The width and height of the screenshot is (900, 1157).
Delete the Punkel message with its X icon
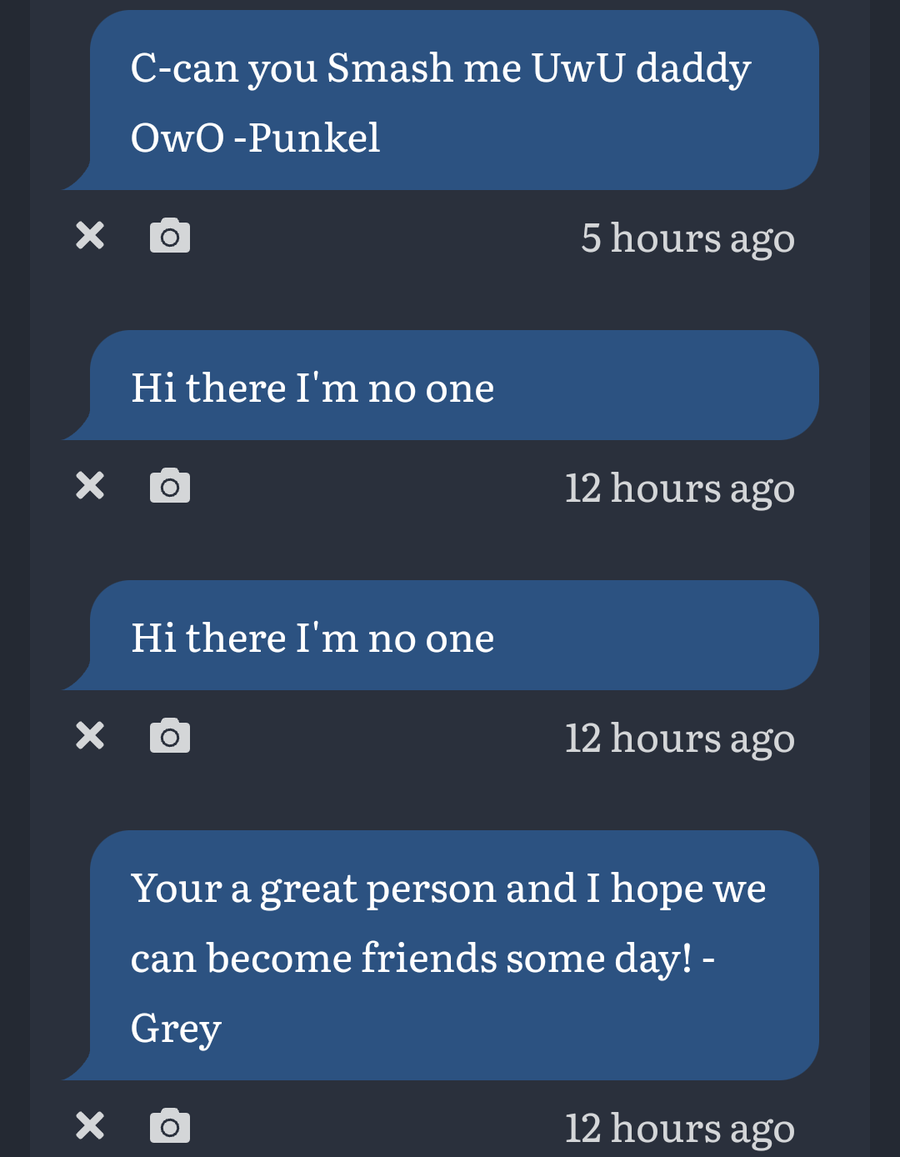[x=90, y=236]
